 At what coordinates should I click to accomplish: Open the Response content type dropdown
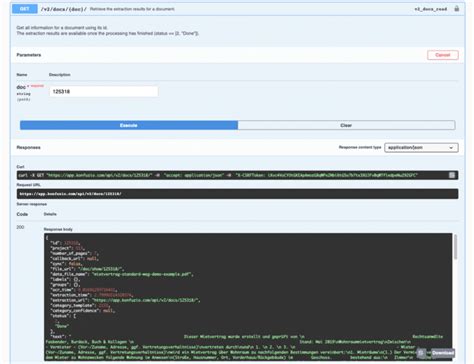pyautogui.click(x=421, y=147)
